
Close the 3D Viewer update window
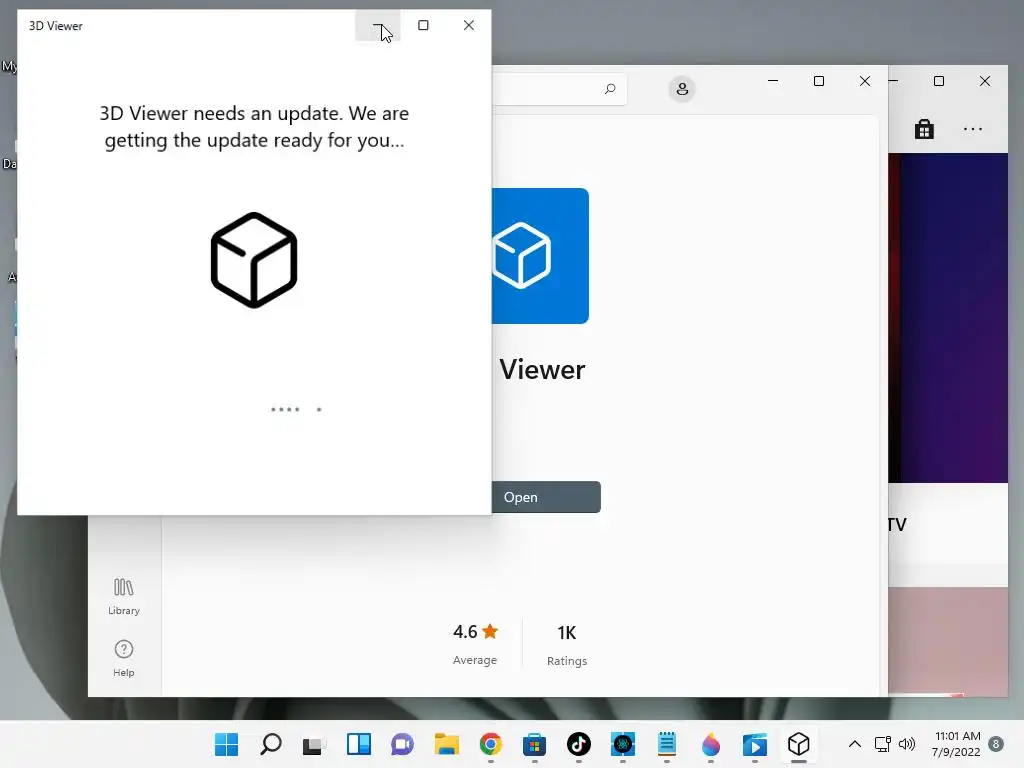click(x=469, y=25)
